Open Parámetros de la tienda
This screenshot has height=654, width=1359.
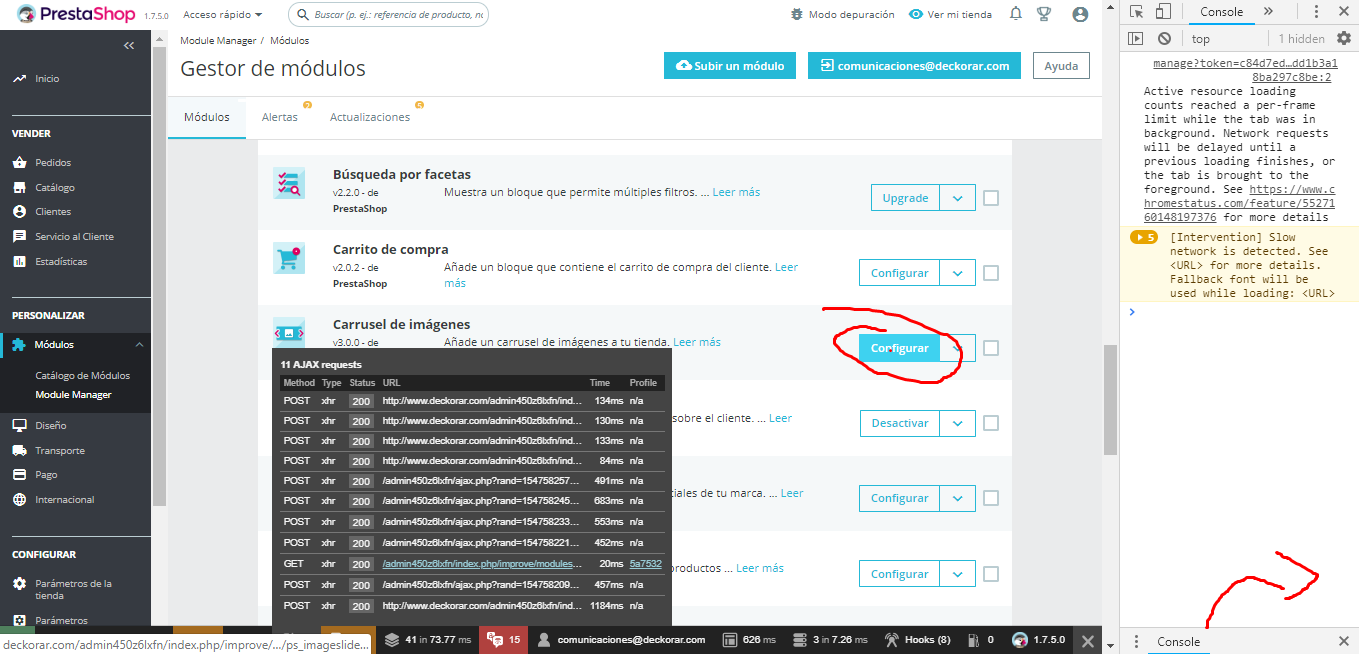[x=75, y=589]
